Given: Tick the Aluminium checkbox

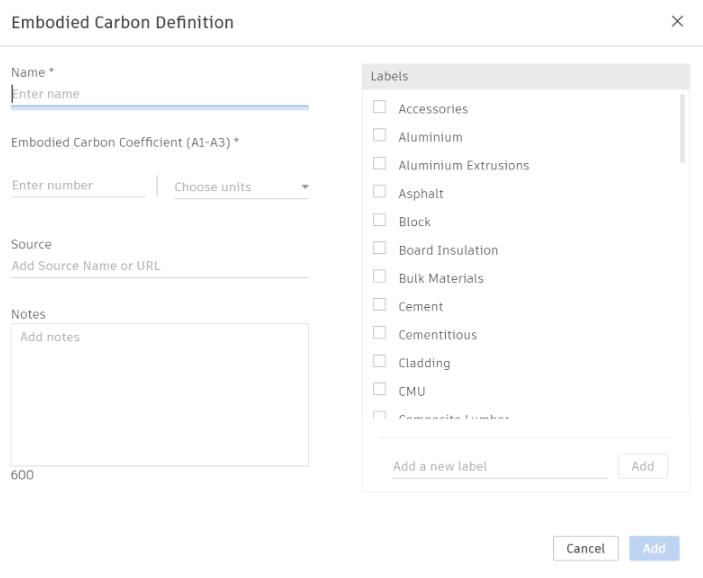Looking at the screenshot, I should tap(380, 136).
